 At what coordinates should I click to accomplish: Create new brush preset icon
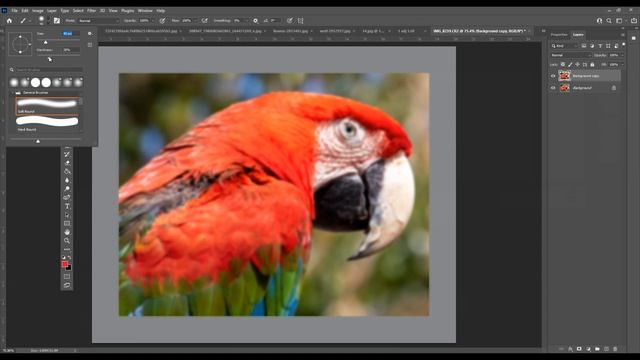point(90,44)
